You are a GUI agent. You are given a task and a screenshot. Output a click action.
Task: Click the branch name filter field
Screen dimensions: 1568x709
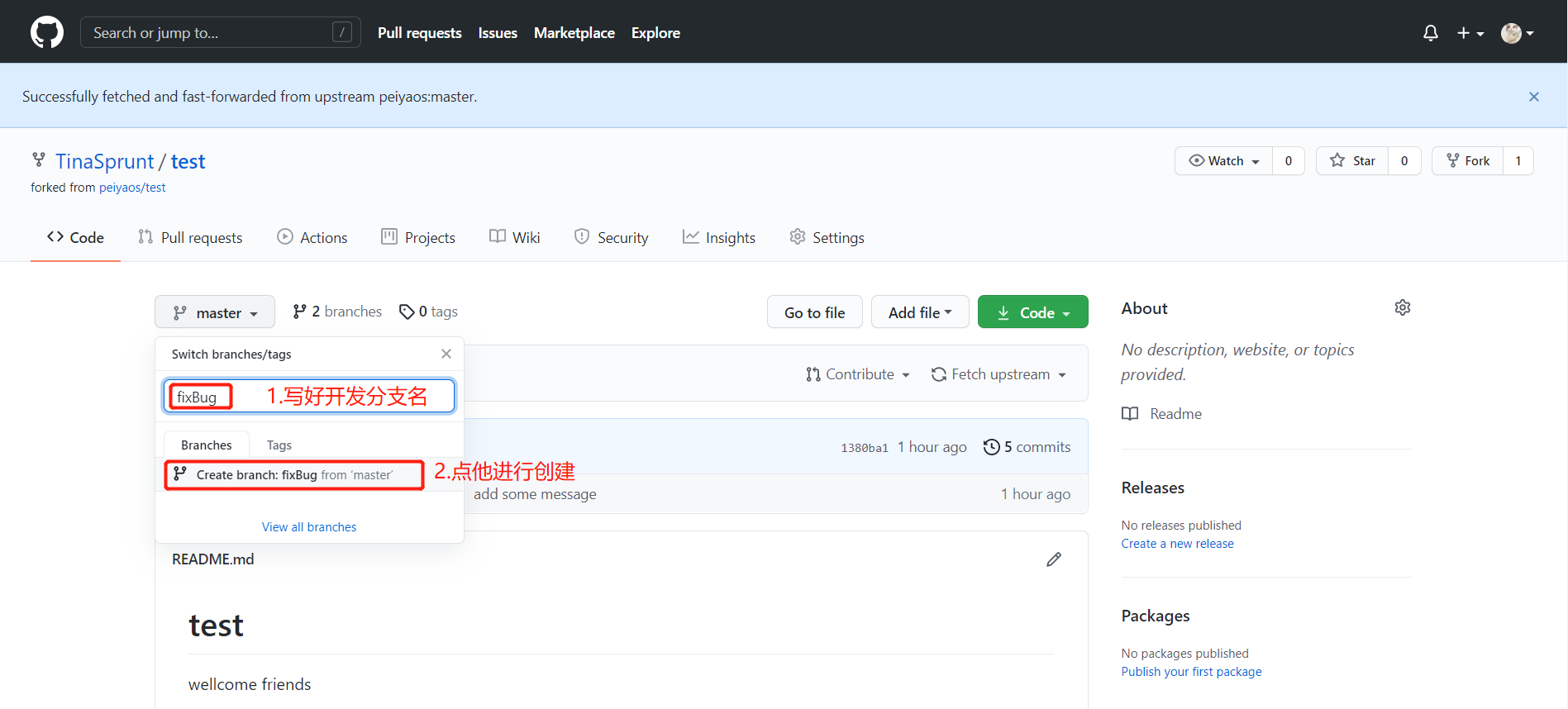click(x=309, y=396)
